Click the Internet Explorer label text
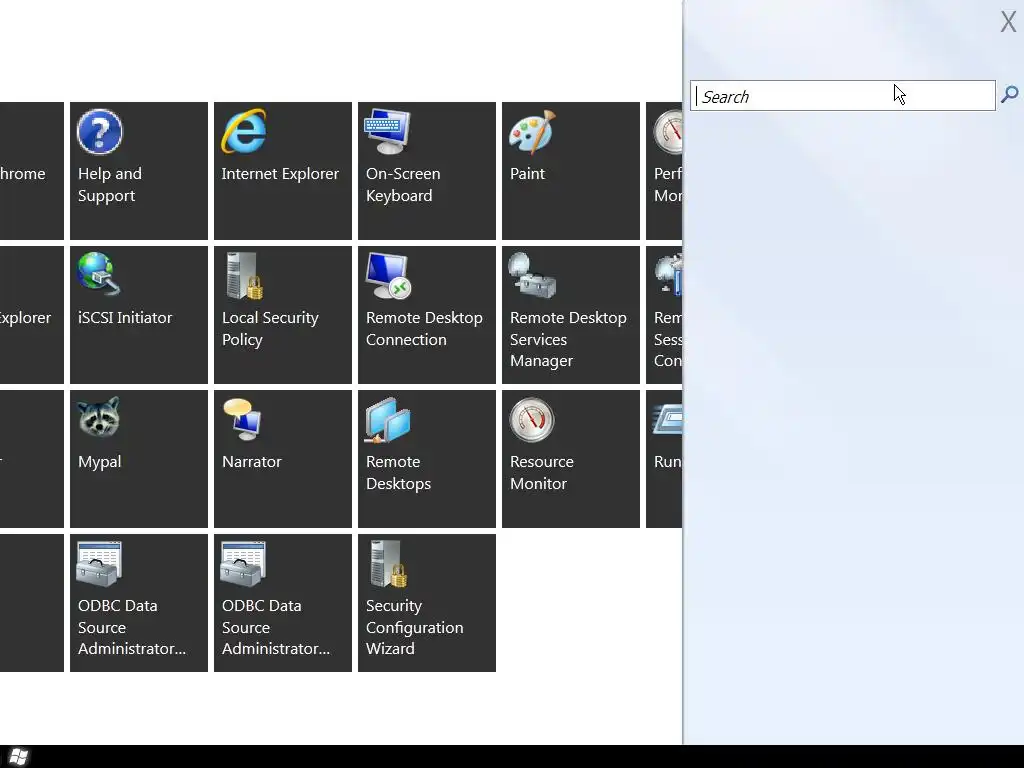The image size is (1024, 768). tap(280, 174)
